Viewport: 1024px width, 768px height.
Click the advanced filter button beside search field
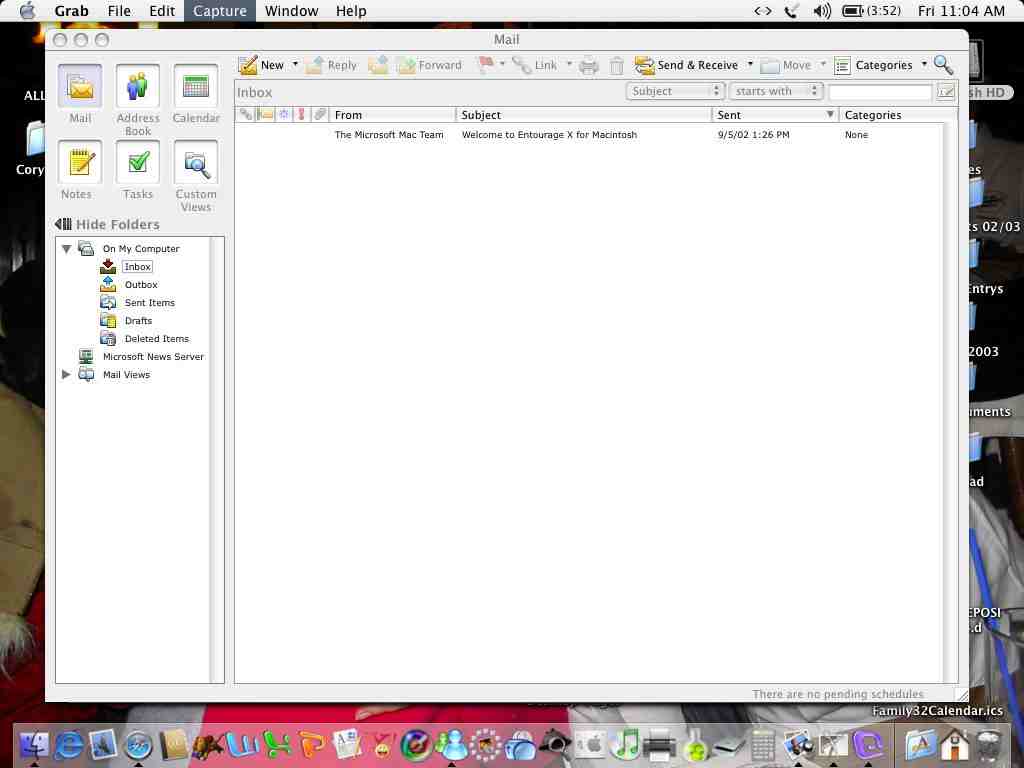[x=946, y=92]
